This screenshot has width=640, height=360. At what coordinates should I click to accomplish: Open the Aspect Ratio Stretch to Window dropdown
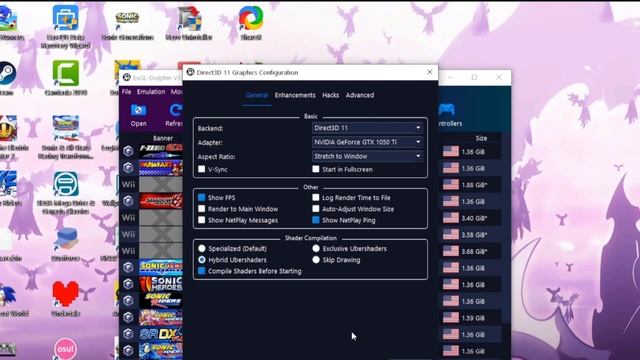(x=367, y=156)
